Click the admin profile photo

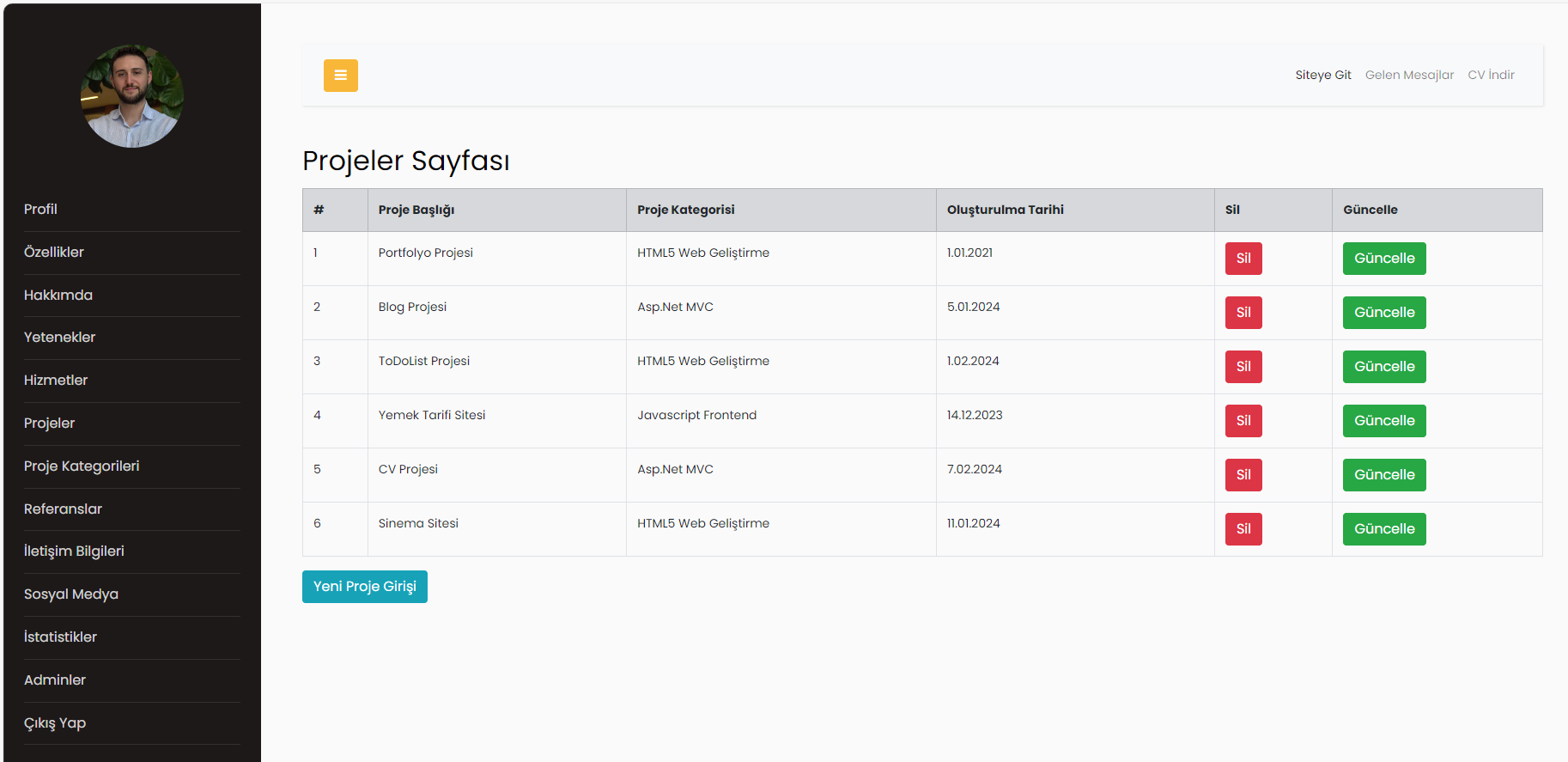[x=132, y=96]
